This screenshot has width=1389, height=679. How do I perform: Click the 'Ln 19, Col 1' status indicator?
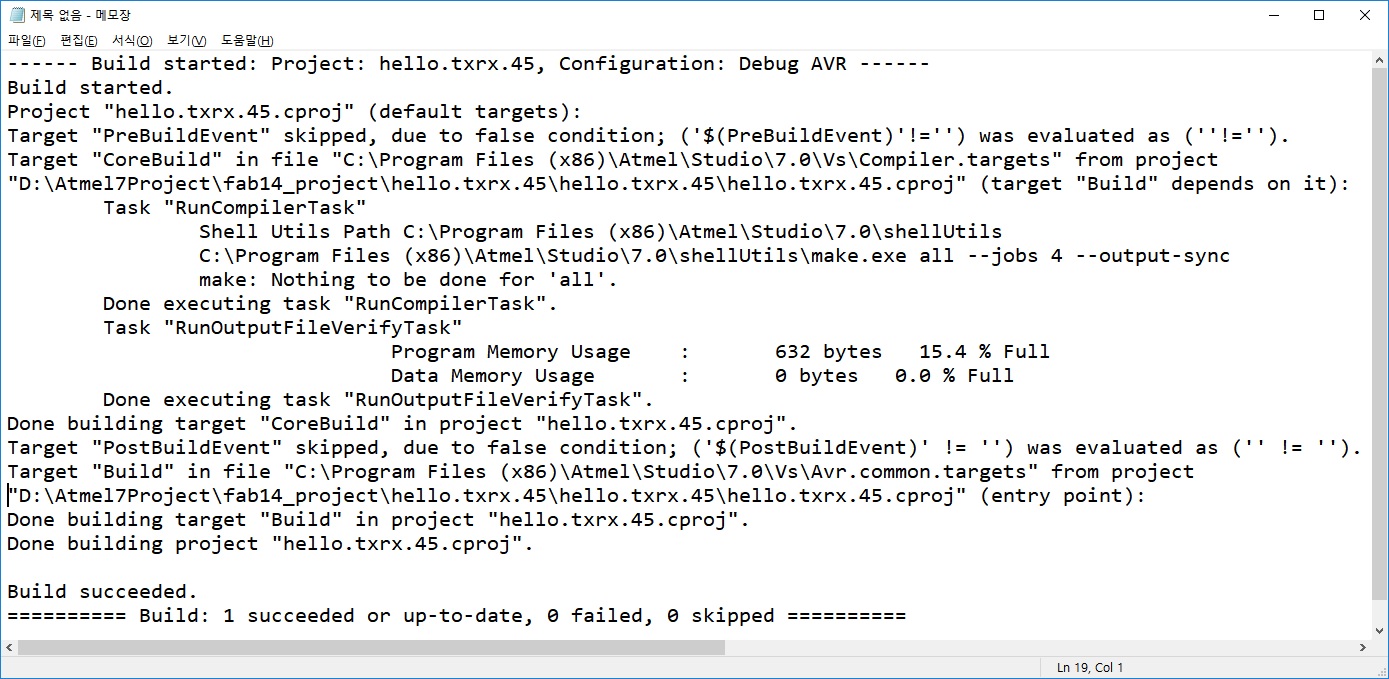tap(1090, 667)
